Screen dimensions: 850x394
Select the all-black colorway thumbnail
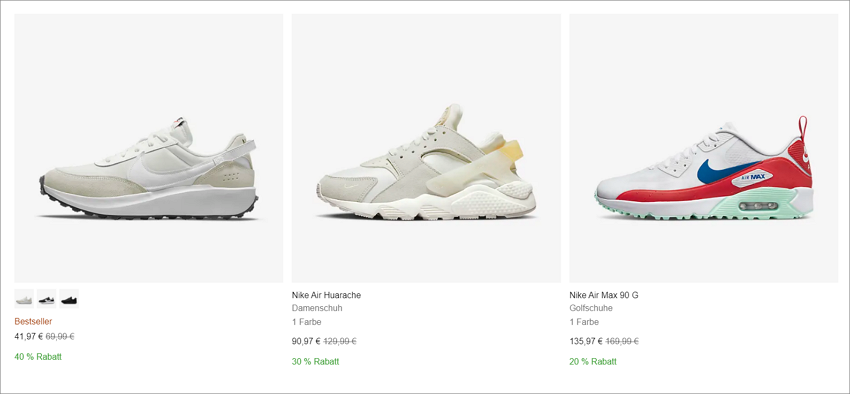point(69,299)
